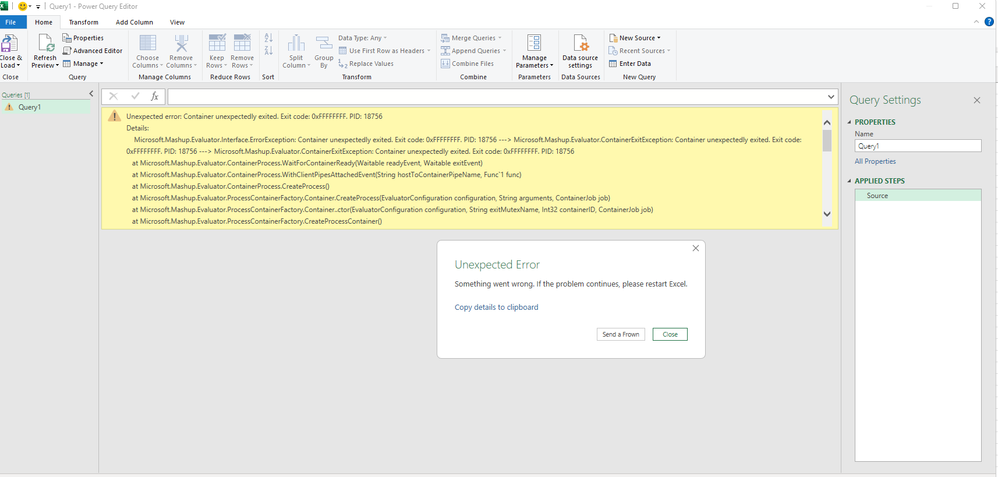Sort descending with Z-A icon

pos(268,50)
